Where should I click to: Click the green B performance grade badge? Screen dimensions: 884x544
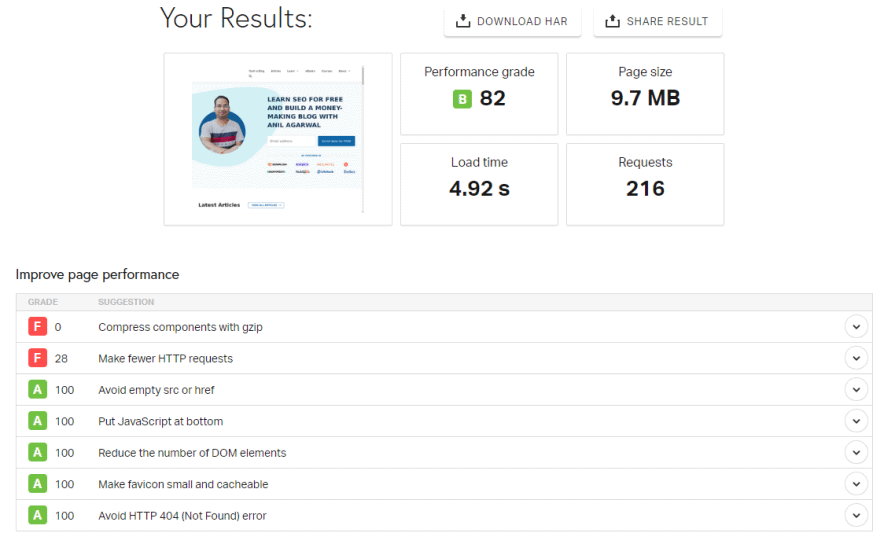(462, 98)
